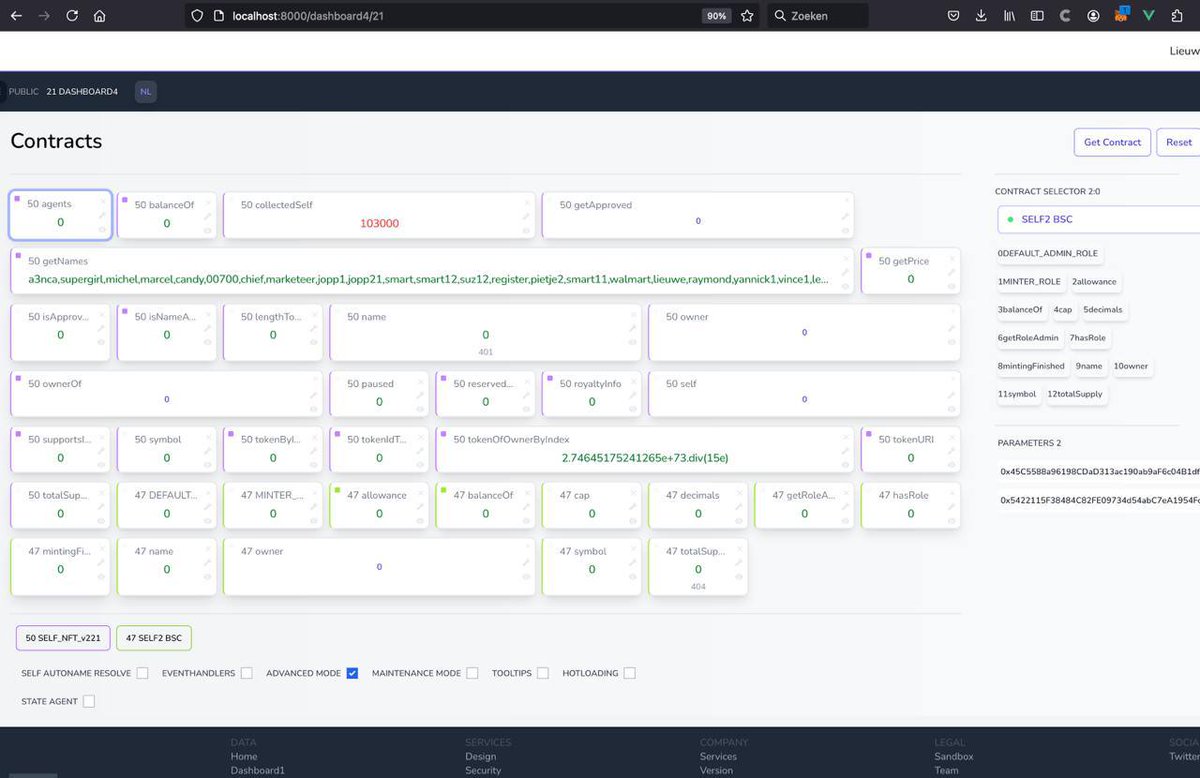Switch to the 50 SELF_NFT_v221 contract tab
Image resolution: width=1200 pixels, height=778 pixels.
[x=63, y=637]
